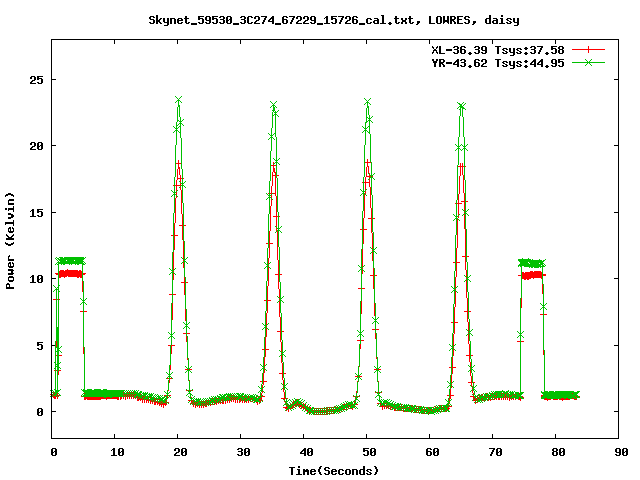Click the red XL legend line sample
The image size is (640, 480).
click(588, 50)
